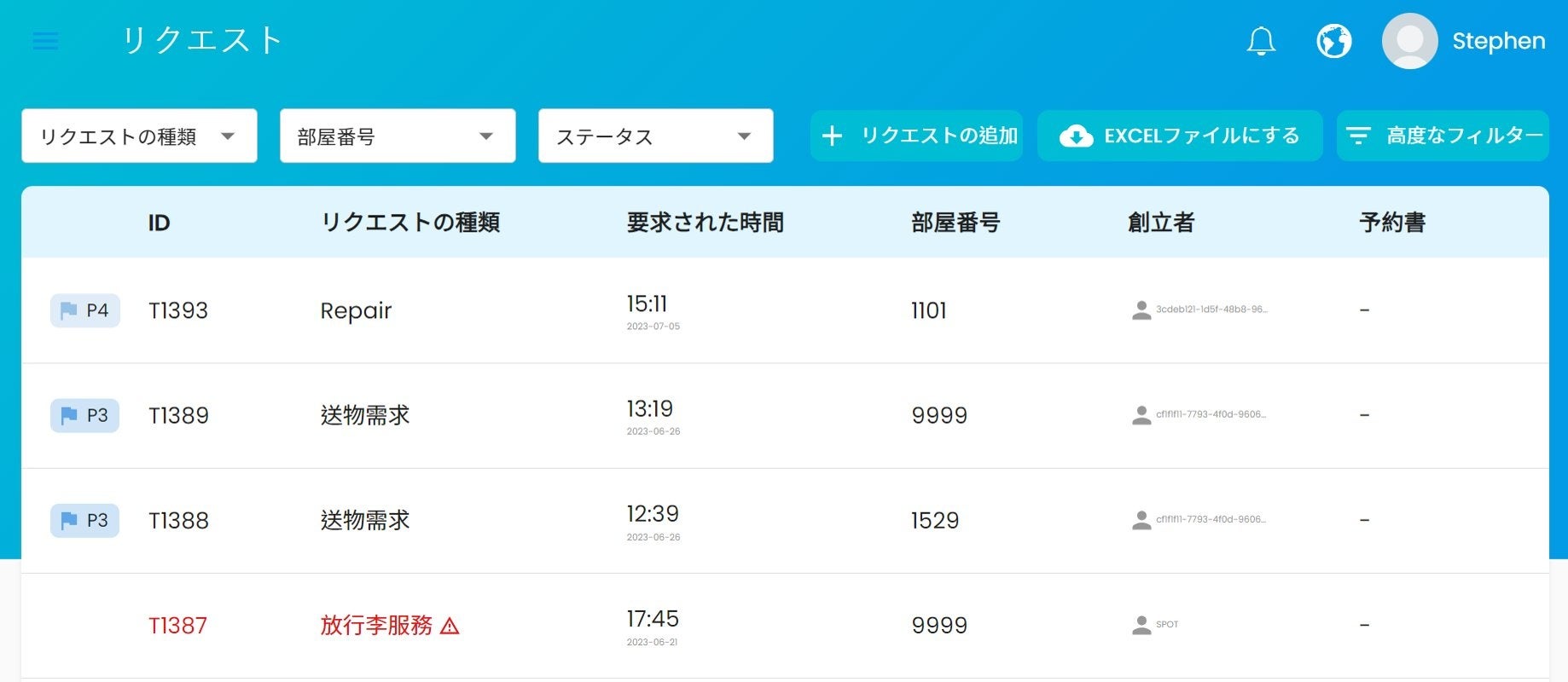
Task: Export with EXCELファイルにする button
Action: tap(1180, 136)
